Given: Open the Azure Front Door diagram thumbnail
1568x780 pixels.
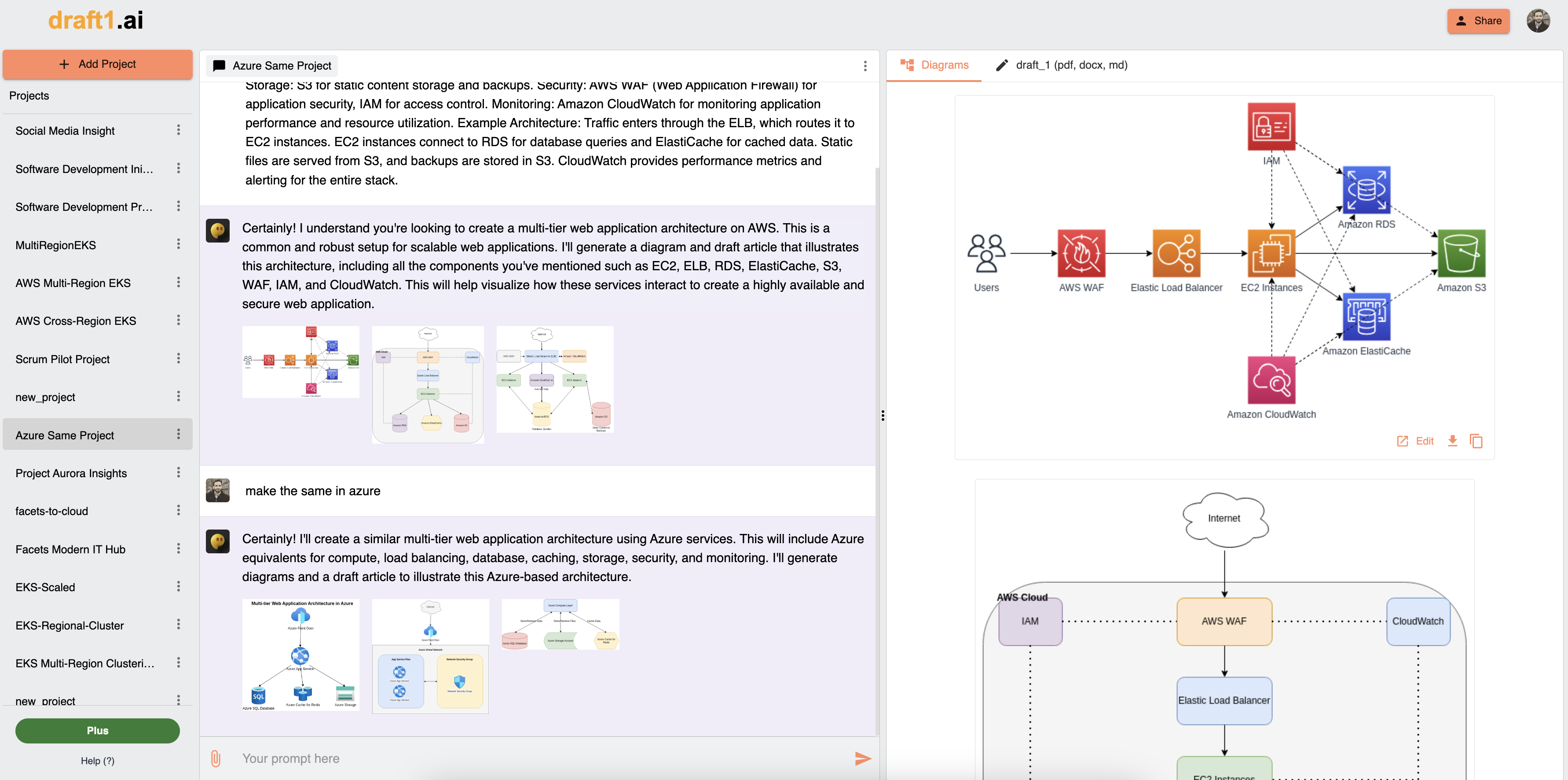Looking at the screenshot, I should (x=300, y=655).
